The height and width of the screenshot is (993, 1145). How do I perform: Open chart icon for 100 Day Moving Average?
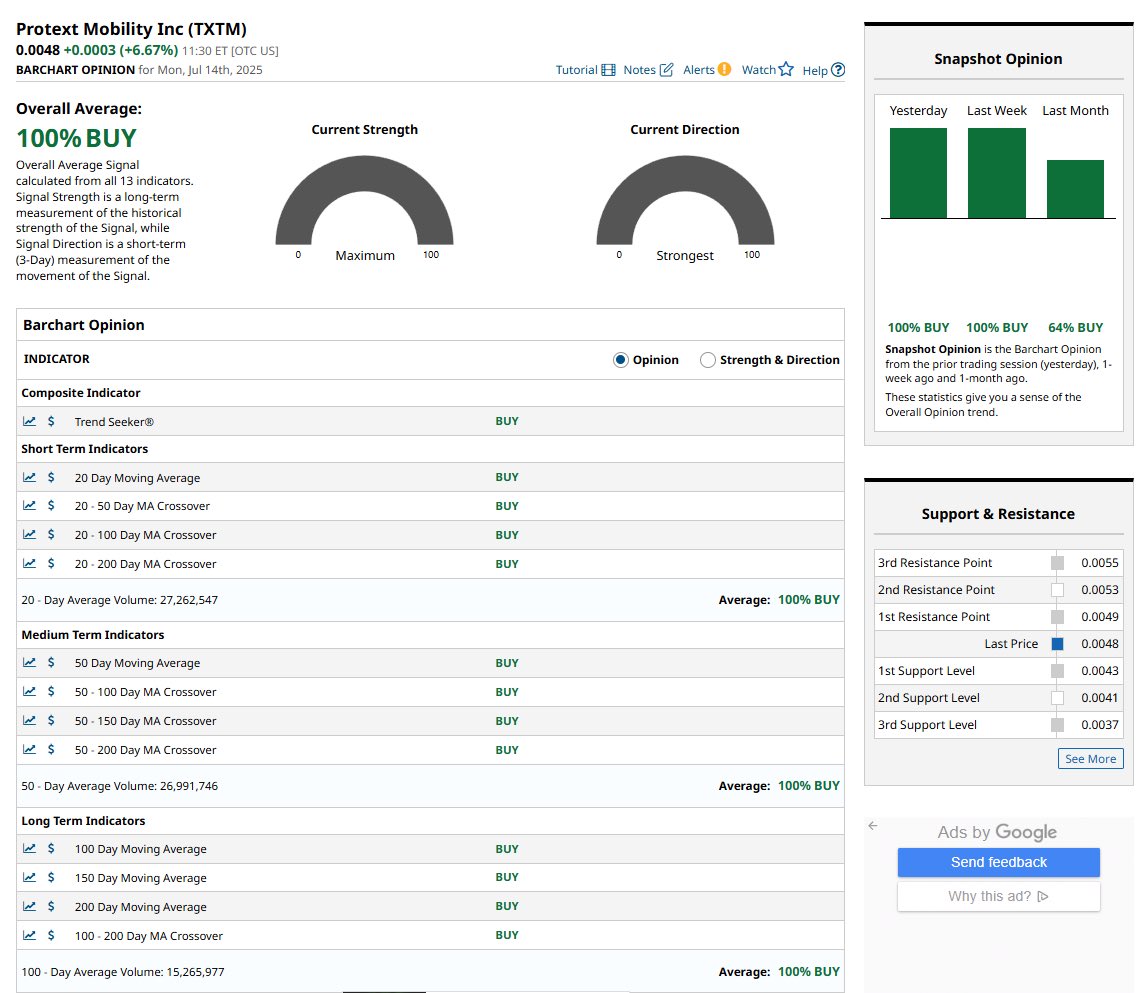29,848
